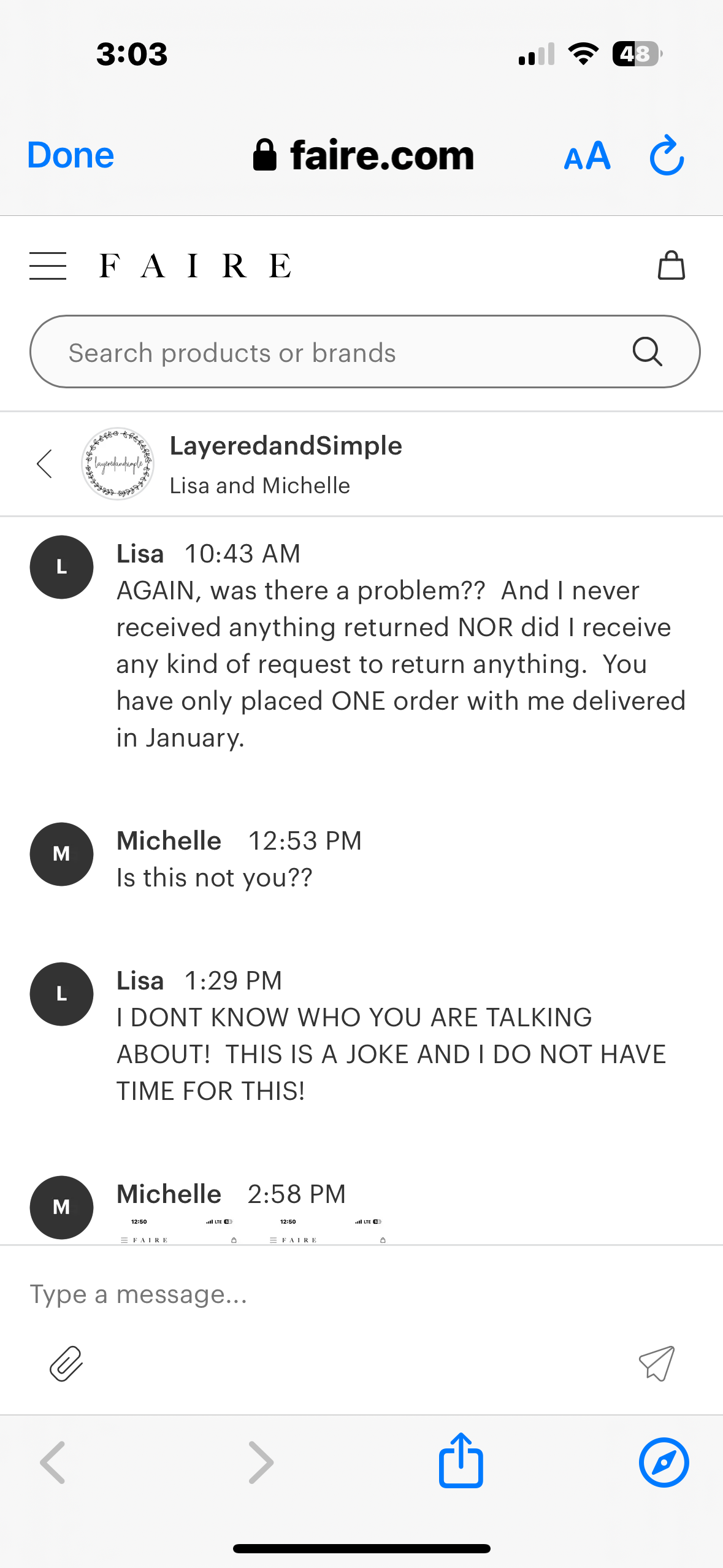
Task: Send message with paper plane icon
Action: pyautogui.click(x=656, y=1363)
